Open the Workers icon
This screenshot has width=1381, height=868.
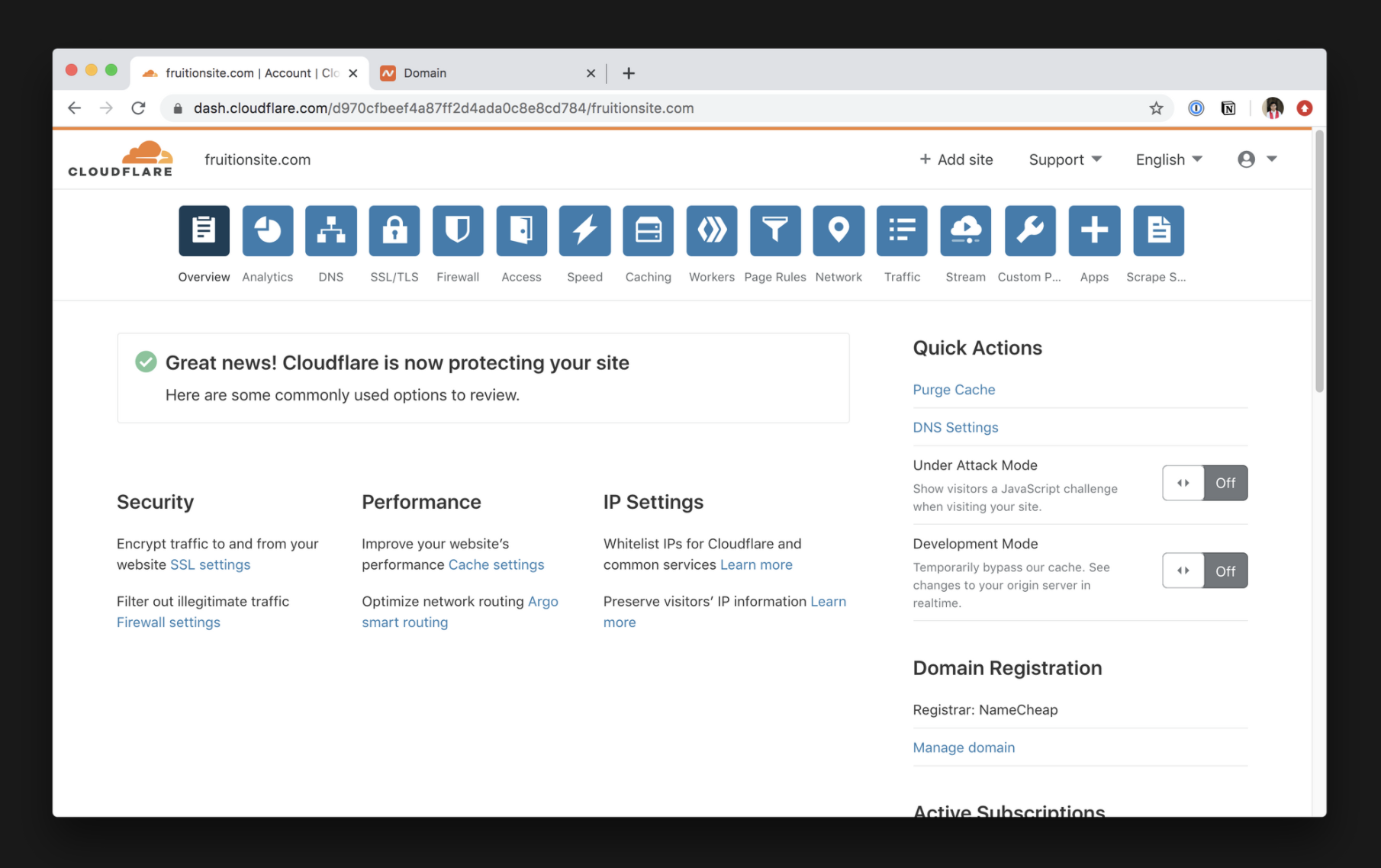click(x=711, y=230)
